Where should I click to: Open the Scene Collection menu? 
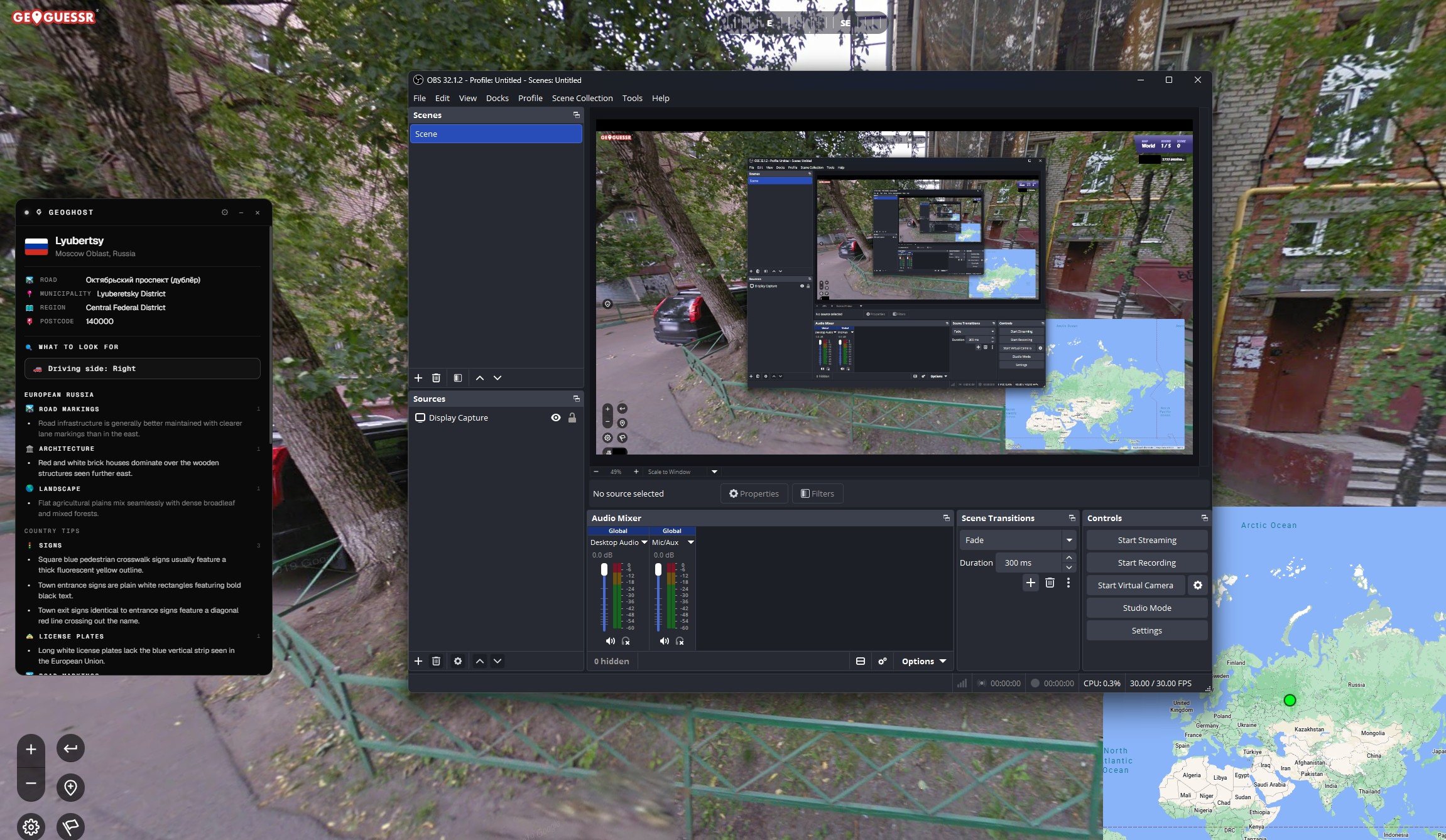click(582, 98)
